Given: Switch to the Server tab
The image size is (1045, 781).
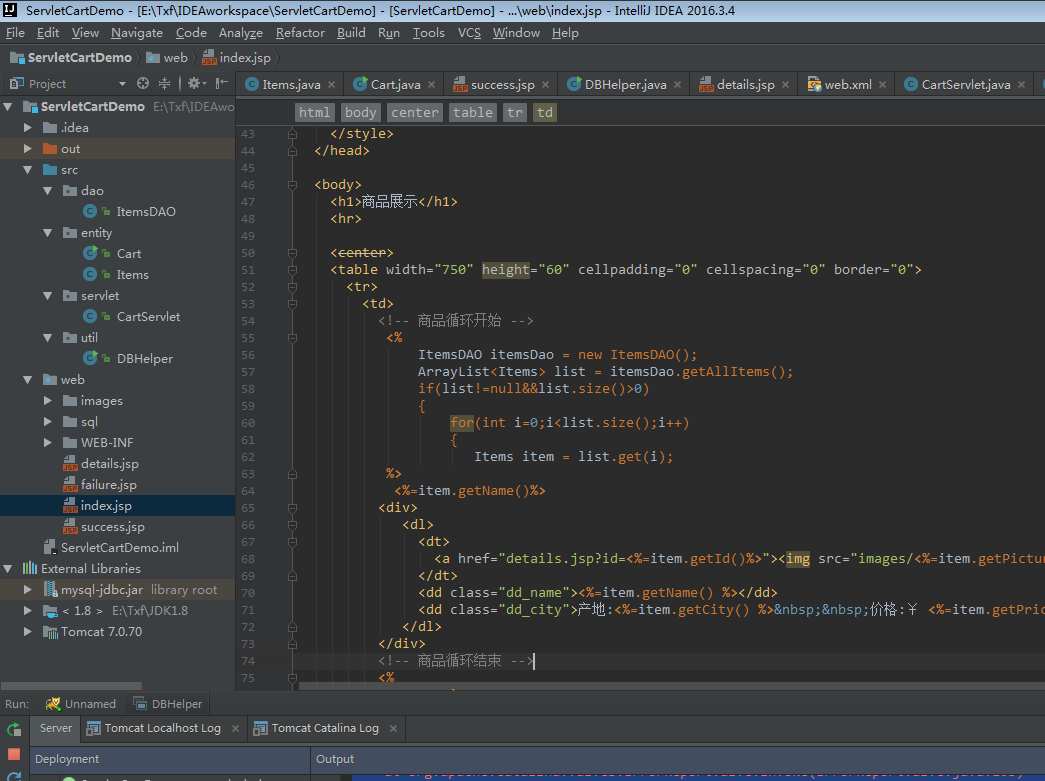Looking at the screenshot, I should [55, 728].
